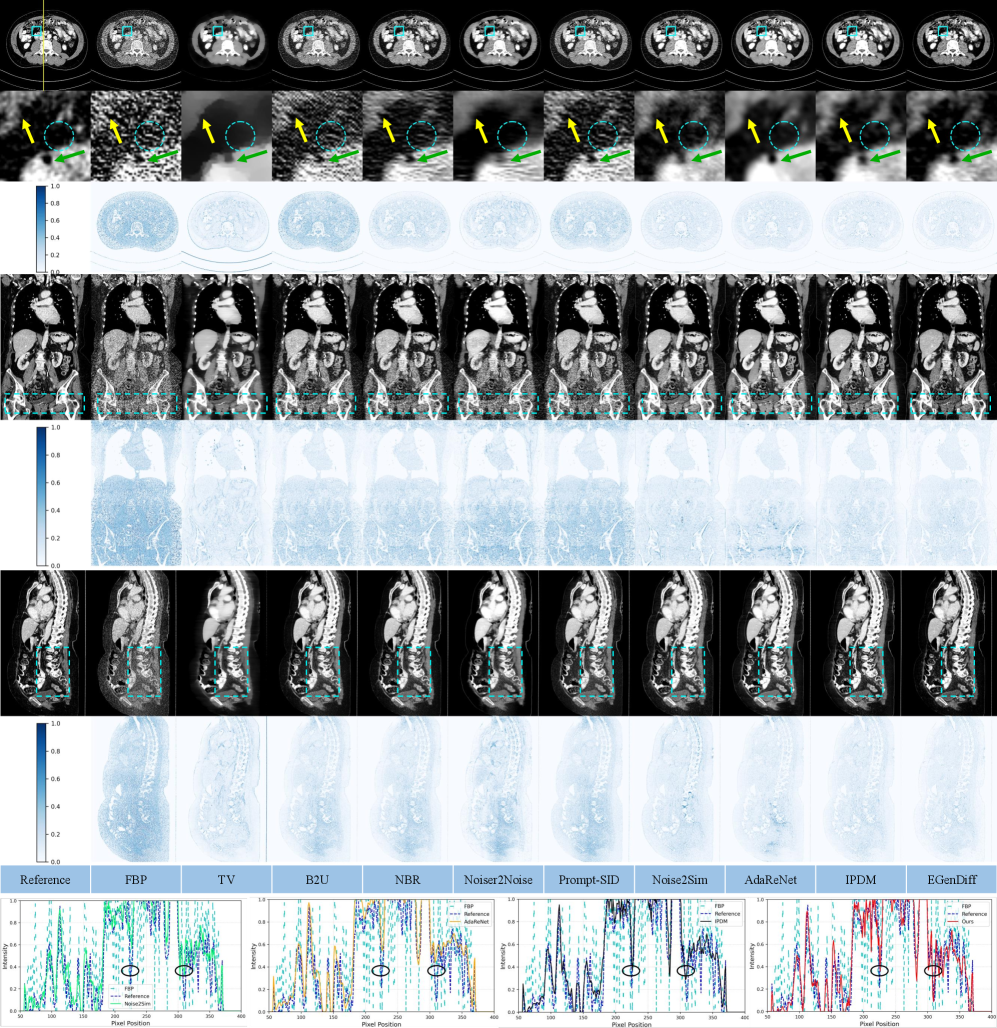Click the IPDM column label
This screenshot has height=1028, width=997.
861,879
